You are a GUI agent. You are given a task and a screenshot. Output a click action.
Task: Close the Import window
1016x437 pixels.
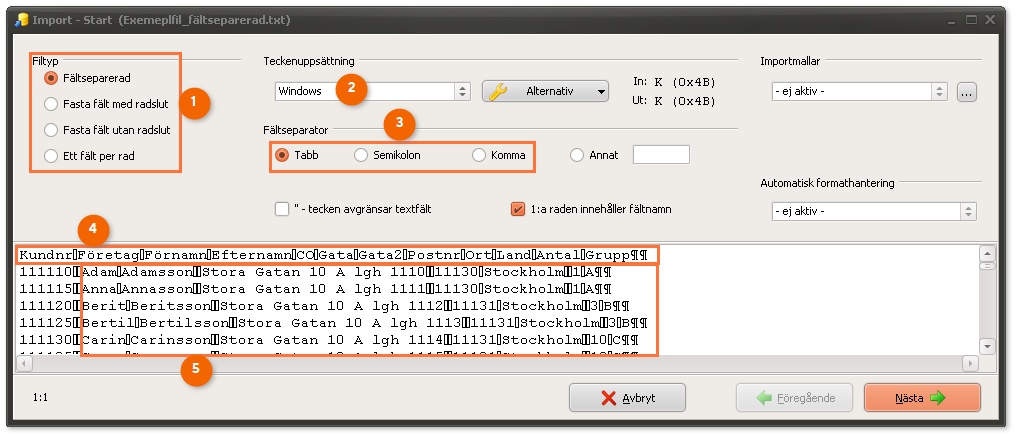989,20
